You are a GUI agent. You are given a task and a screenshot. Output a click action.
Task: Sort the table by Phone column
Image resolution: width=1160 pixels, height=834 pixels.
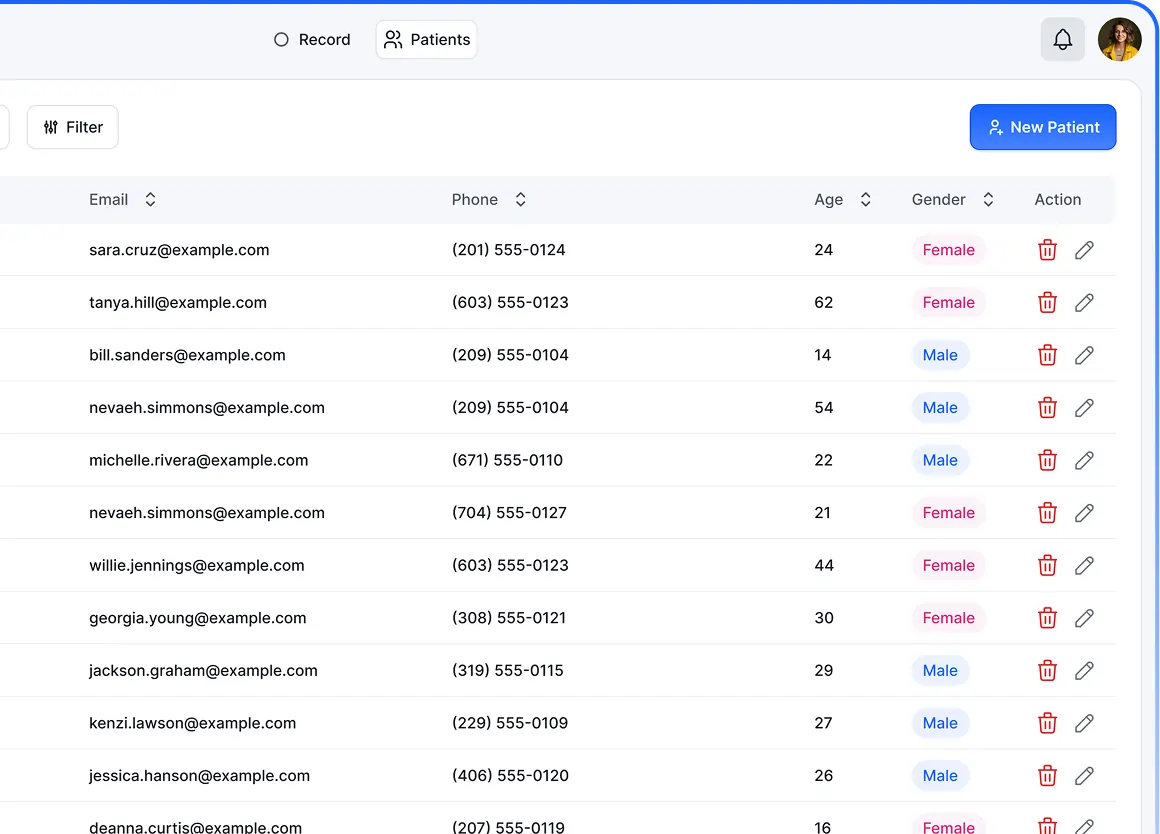520,200
